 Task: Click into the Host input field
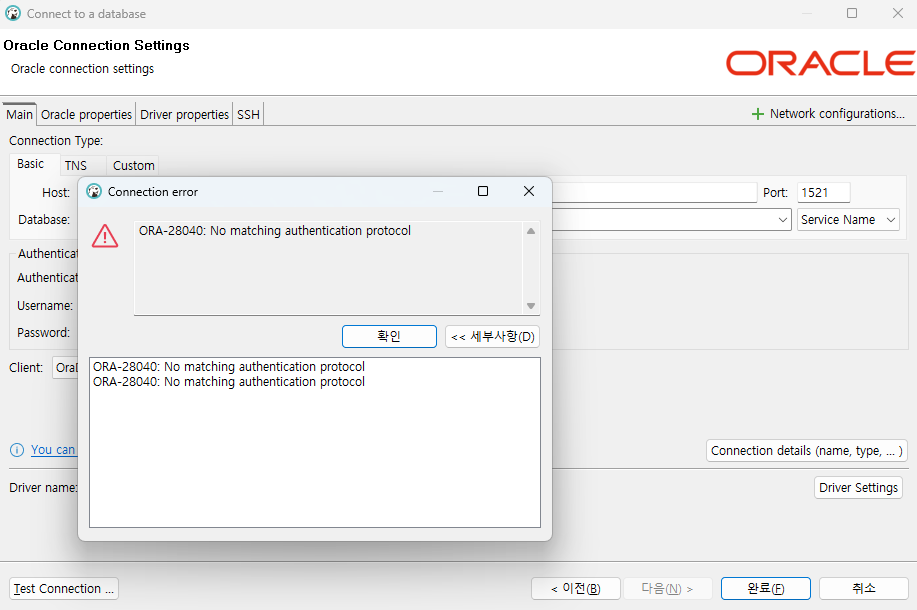[654, 192]
